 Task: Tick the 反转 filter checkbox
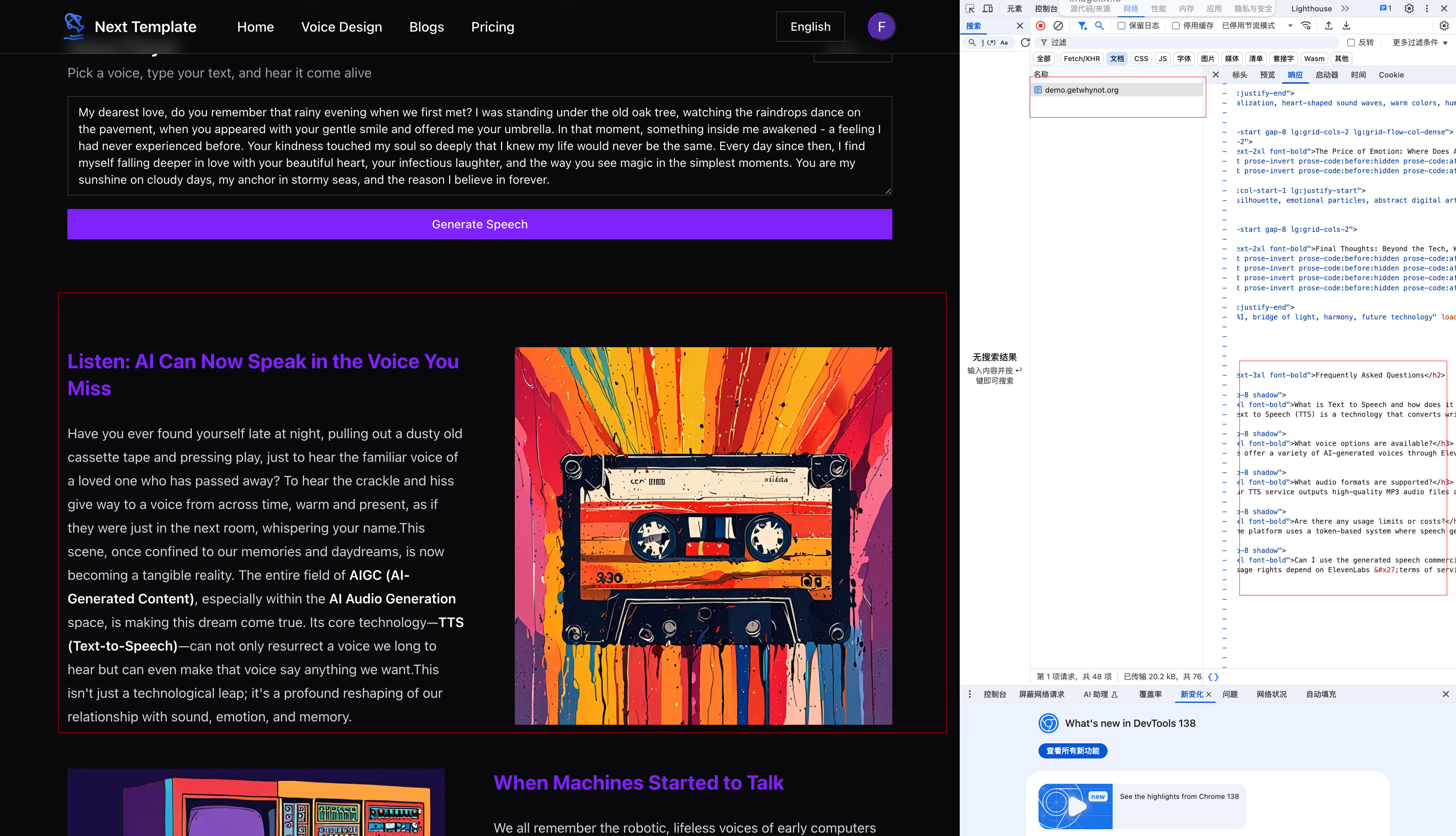click(x=1351, y=43)
